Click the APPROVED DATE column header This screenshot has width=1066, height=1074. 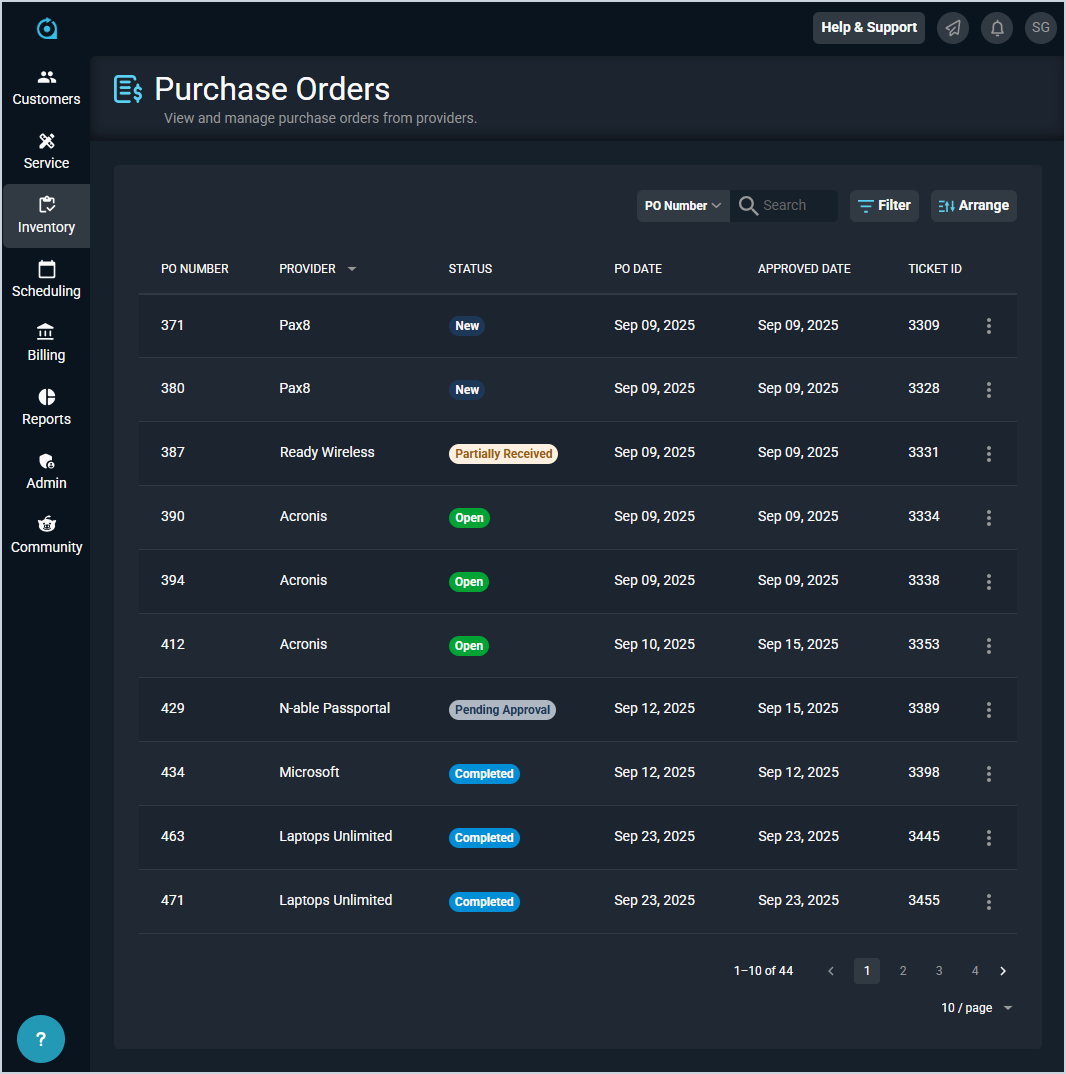(804, 268)
